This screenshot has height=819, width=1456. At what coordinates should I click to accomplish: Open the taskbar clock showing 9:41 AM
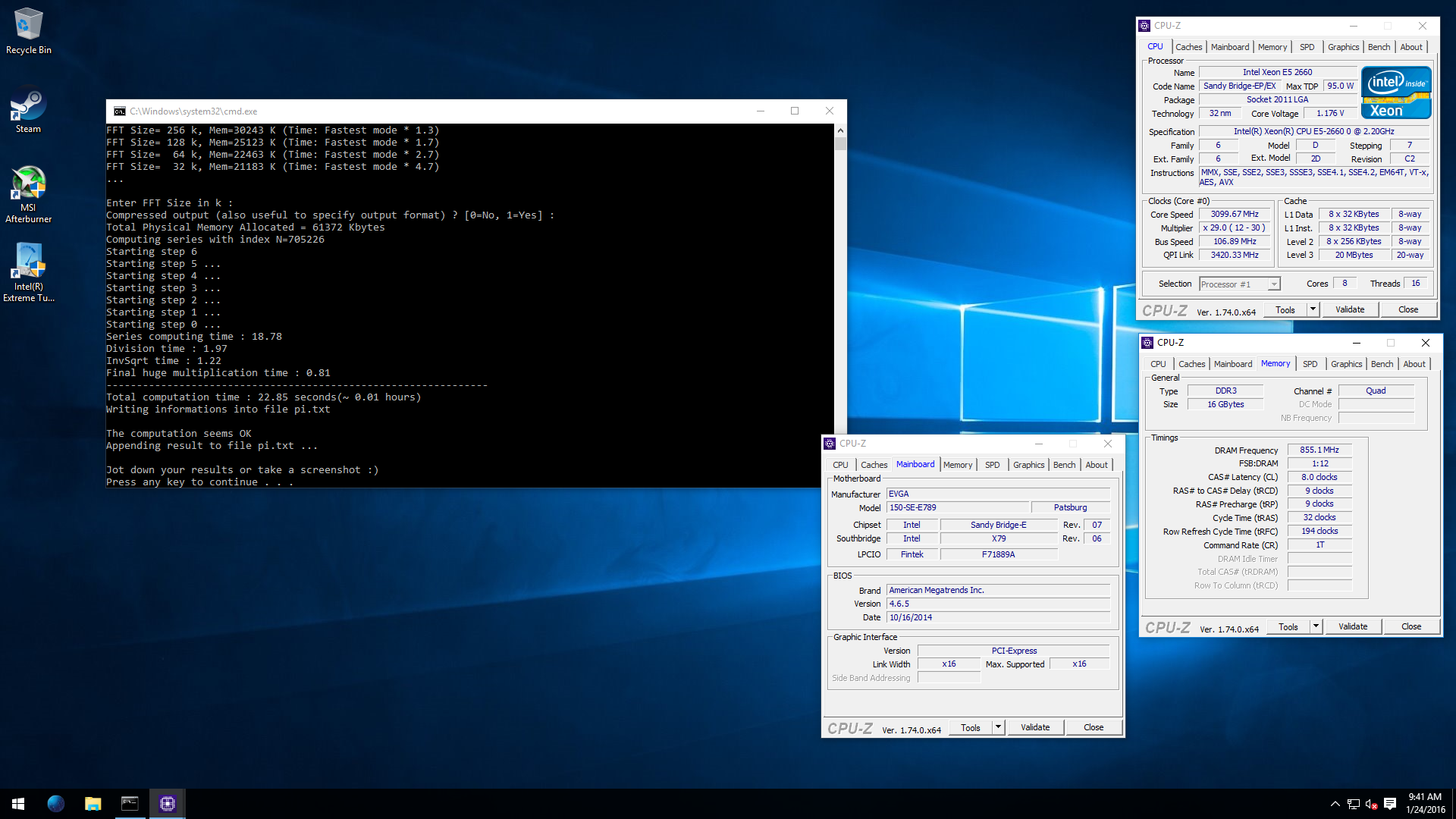[1425, 804]
